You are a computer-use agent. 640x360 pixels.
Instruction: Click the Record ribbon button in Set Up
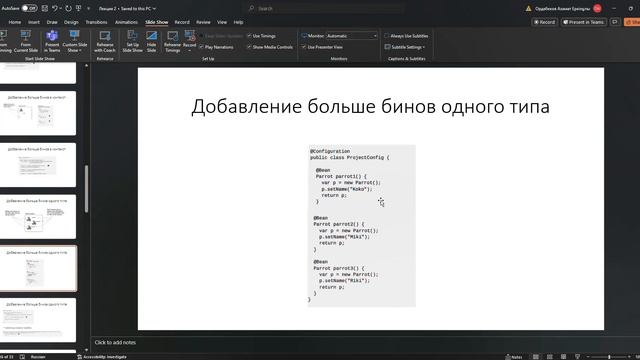(189, 41)
